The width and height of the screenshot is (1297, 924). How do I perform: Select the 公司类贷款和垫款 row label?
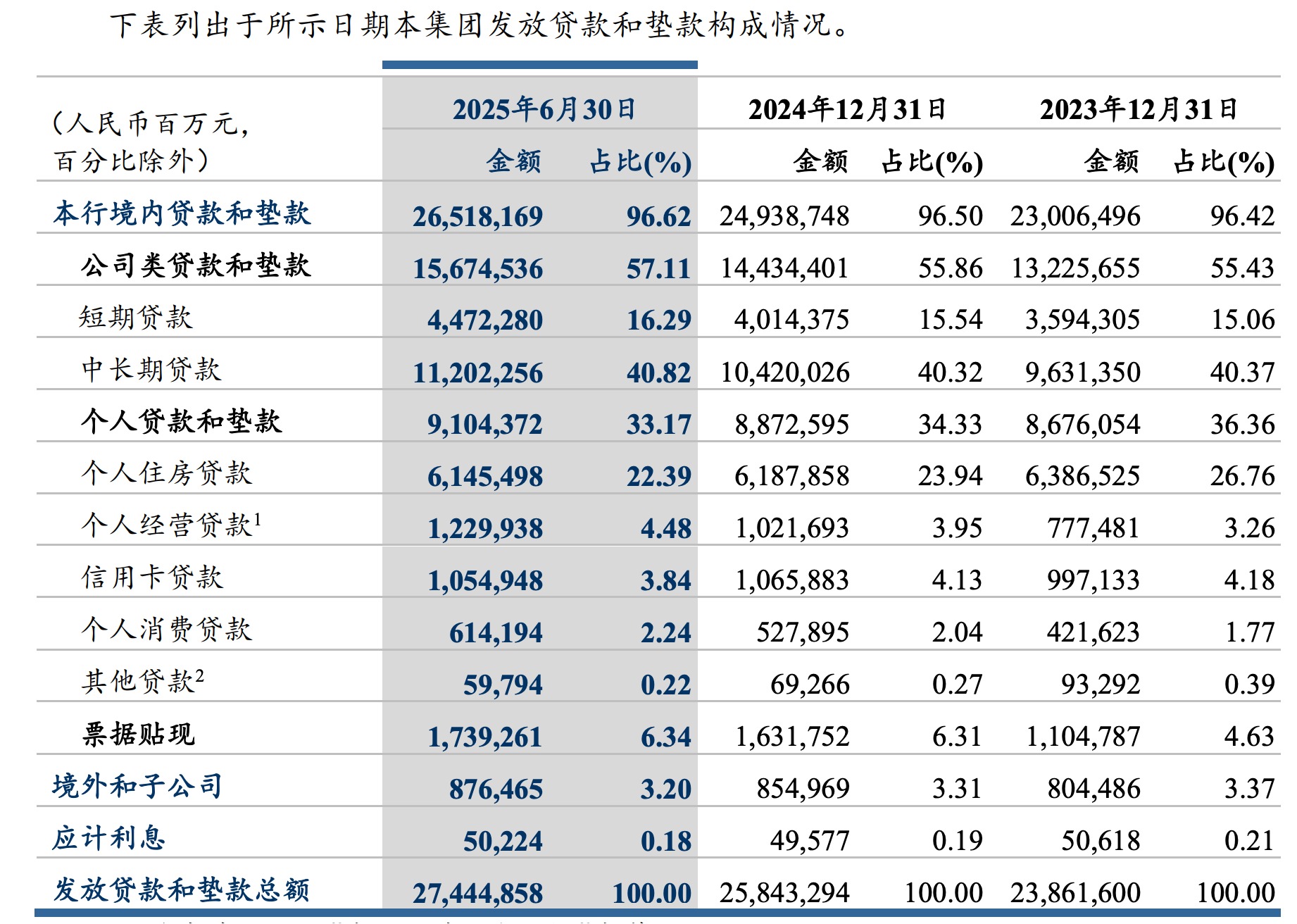195,266
